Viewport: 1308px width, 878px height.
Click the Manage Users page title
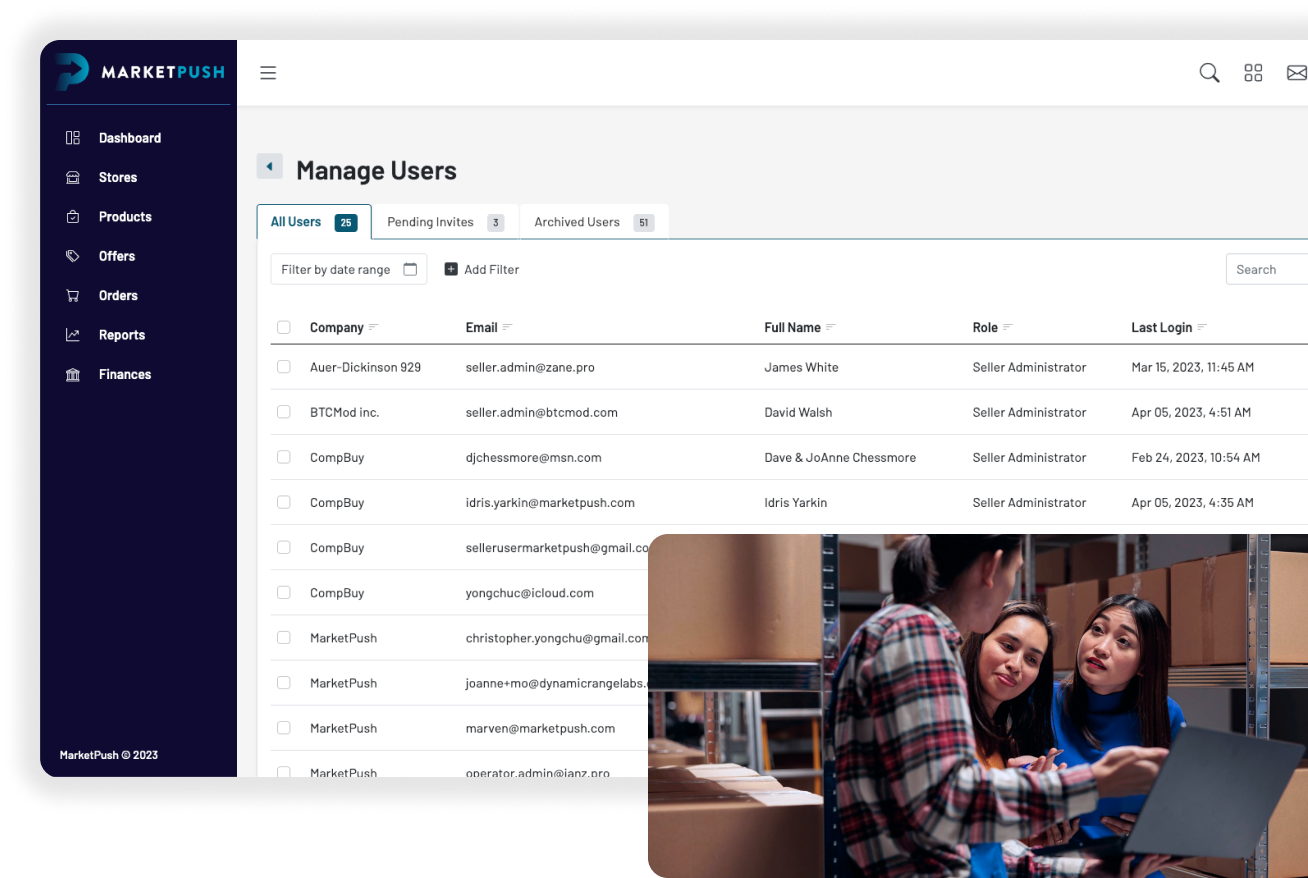click(x=376, y=171)
